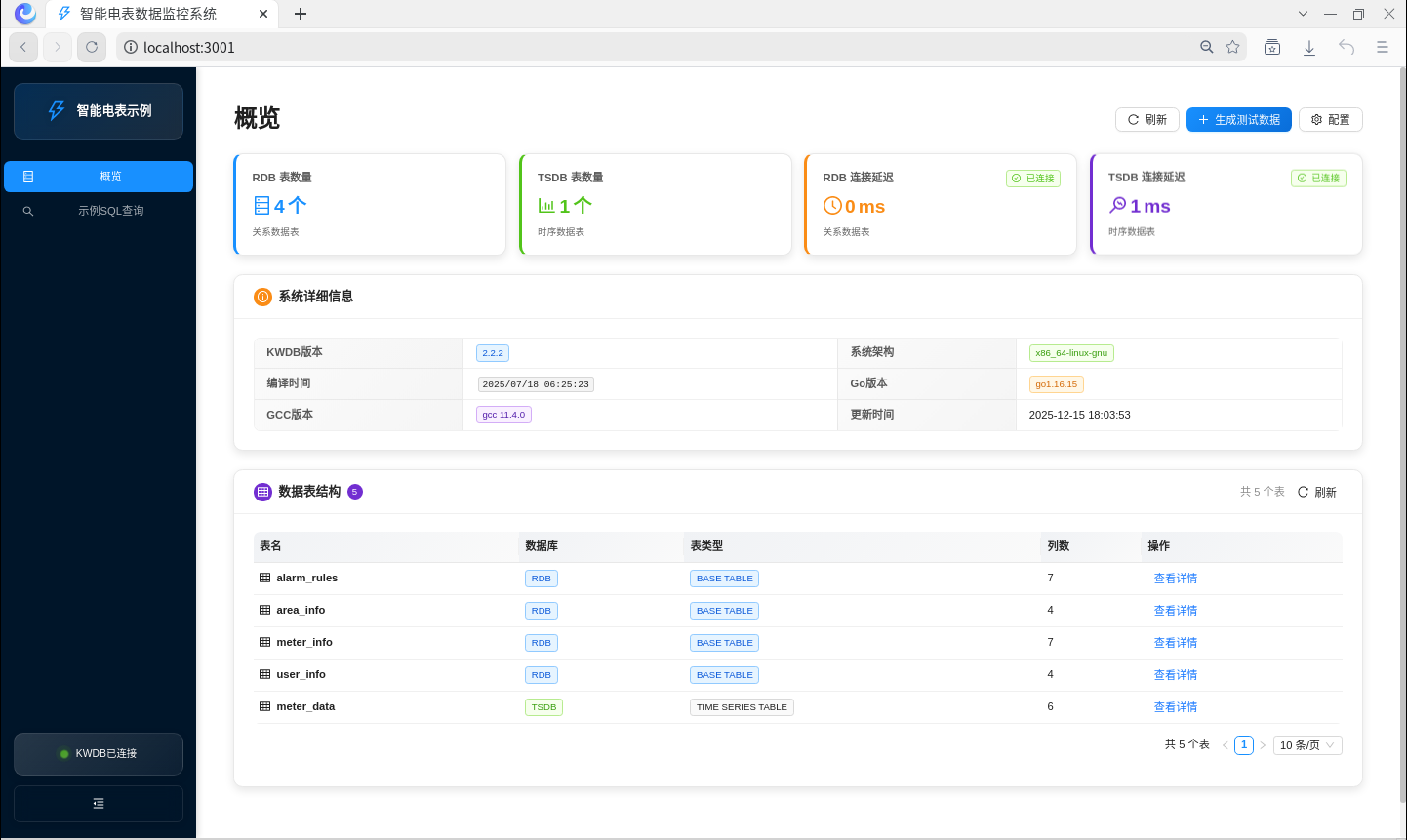Click the gcc 11.4.0 version tag

[x=503, y=415]
